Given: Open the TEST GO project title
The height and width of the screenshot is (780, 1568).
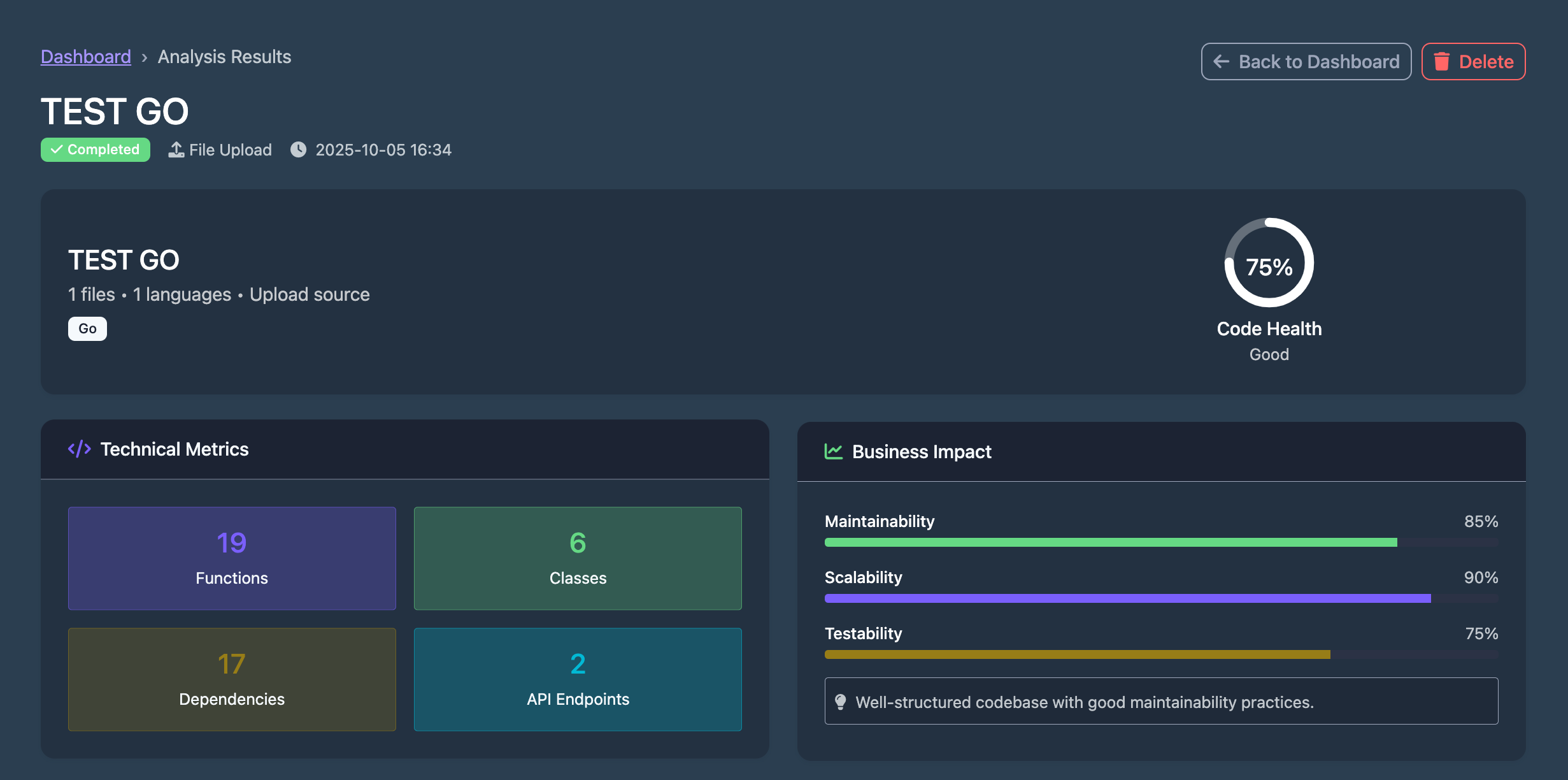Looking at the screenshot, I should [114, 110].
